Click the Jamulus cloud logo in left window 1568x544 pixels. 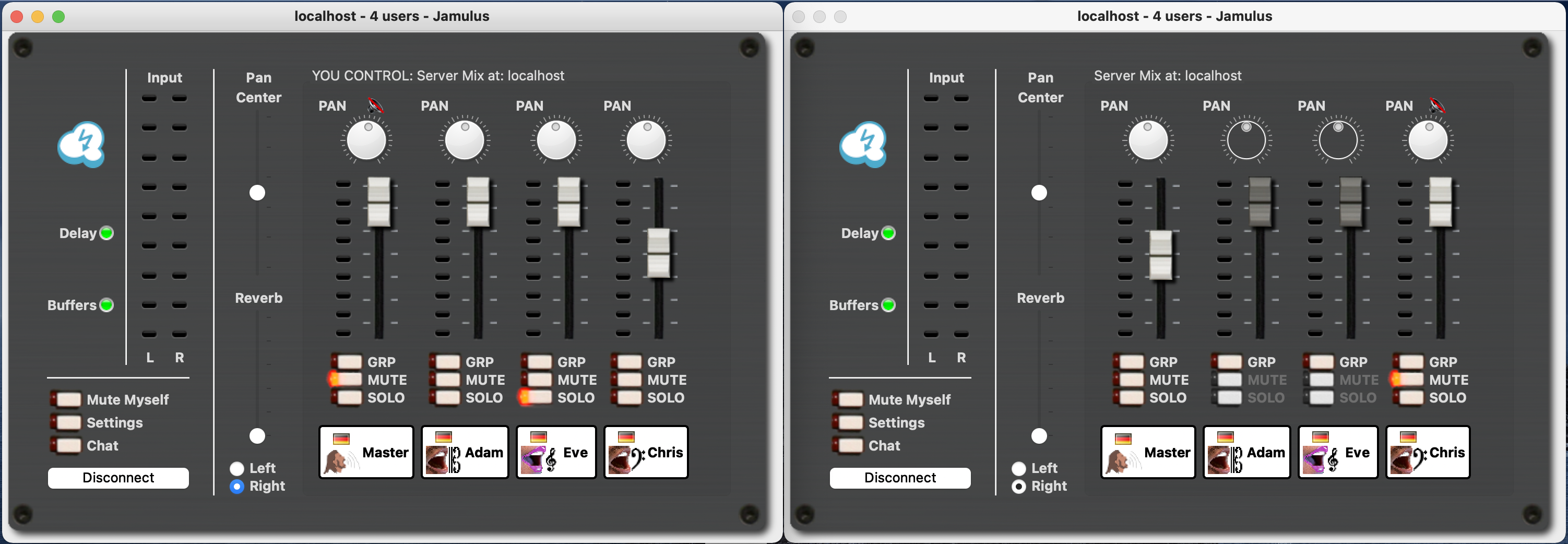pos(81,145)
